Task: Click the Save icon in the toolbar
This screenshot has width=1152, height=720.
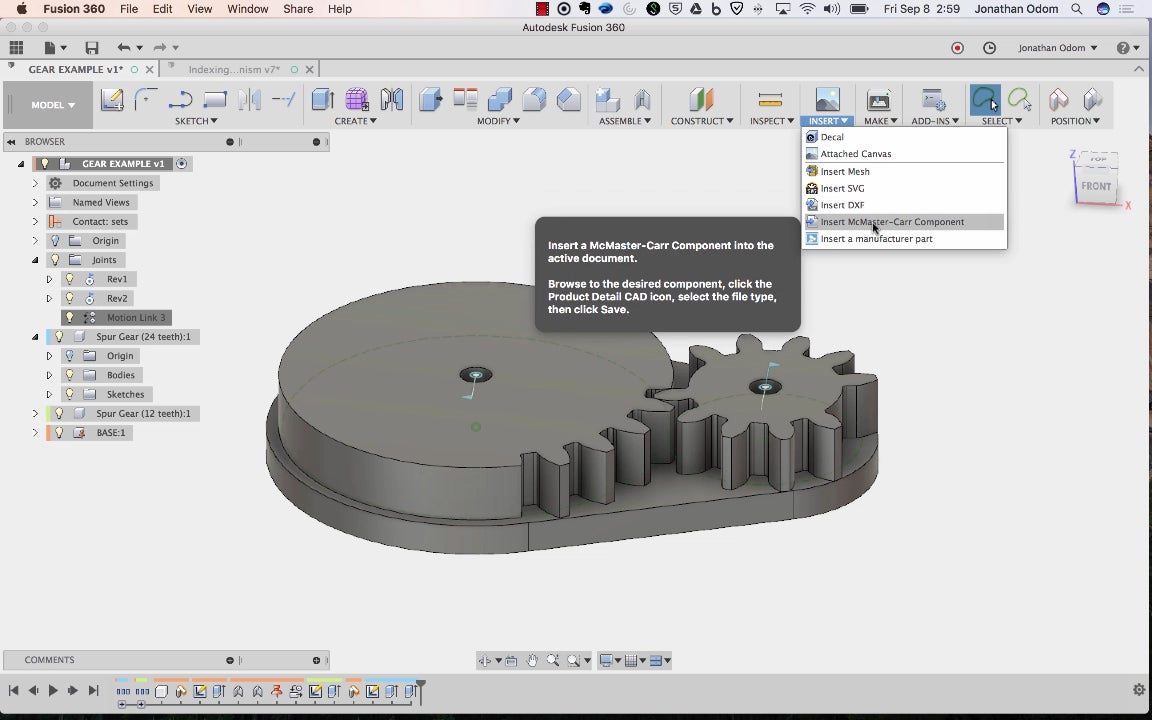Action: 92,48
